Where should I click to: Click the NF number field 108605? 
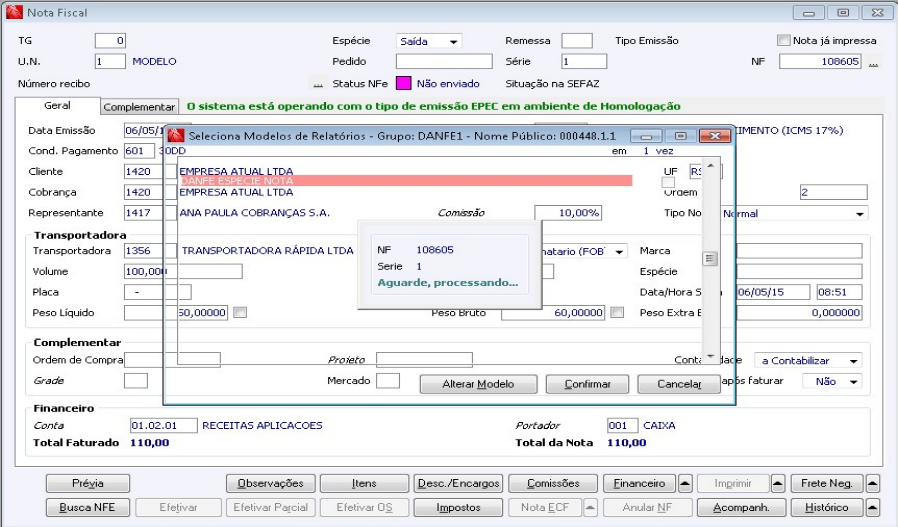820,61
